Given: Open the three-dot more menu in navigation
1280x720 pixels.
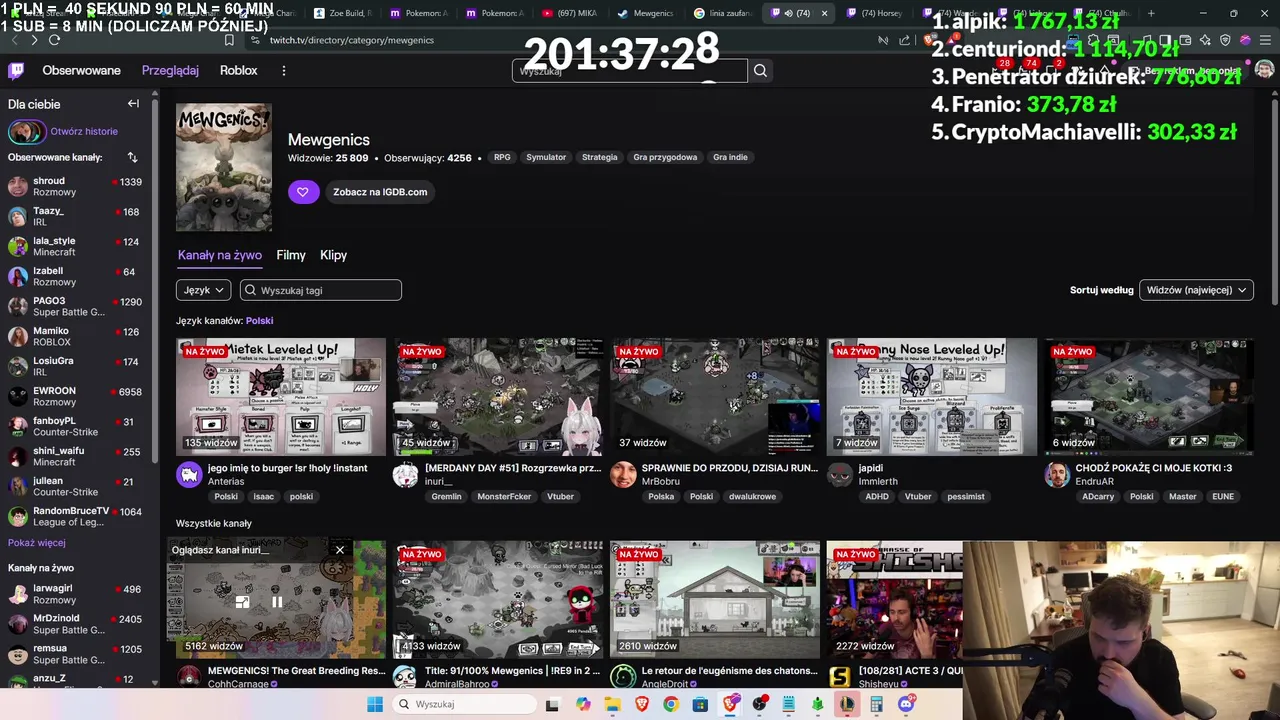Looking at the screenshot, I should [x=284, y=71].
